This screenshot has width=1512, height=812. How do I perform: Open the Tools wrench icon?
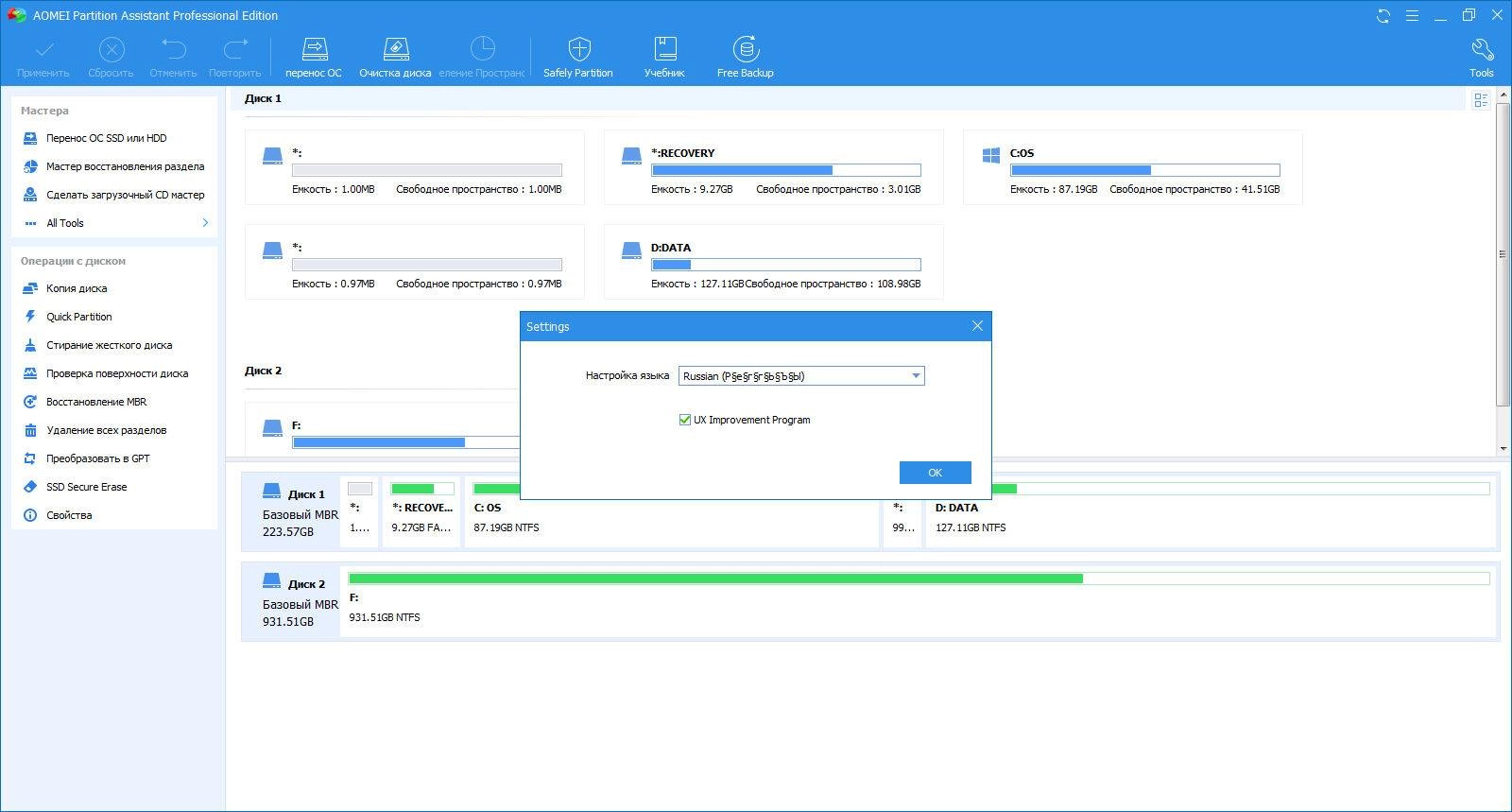click(x=1481, y=57)
